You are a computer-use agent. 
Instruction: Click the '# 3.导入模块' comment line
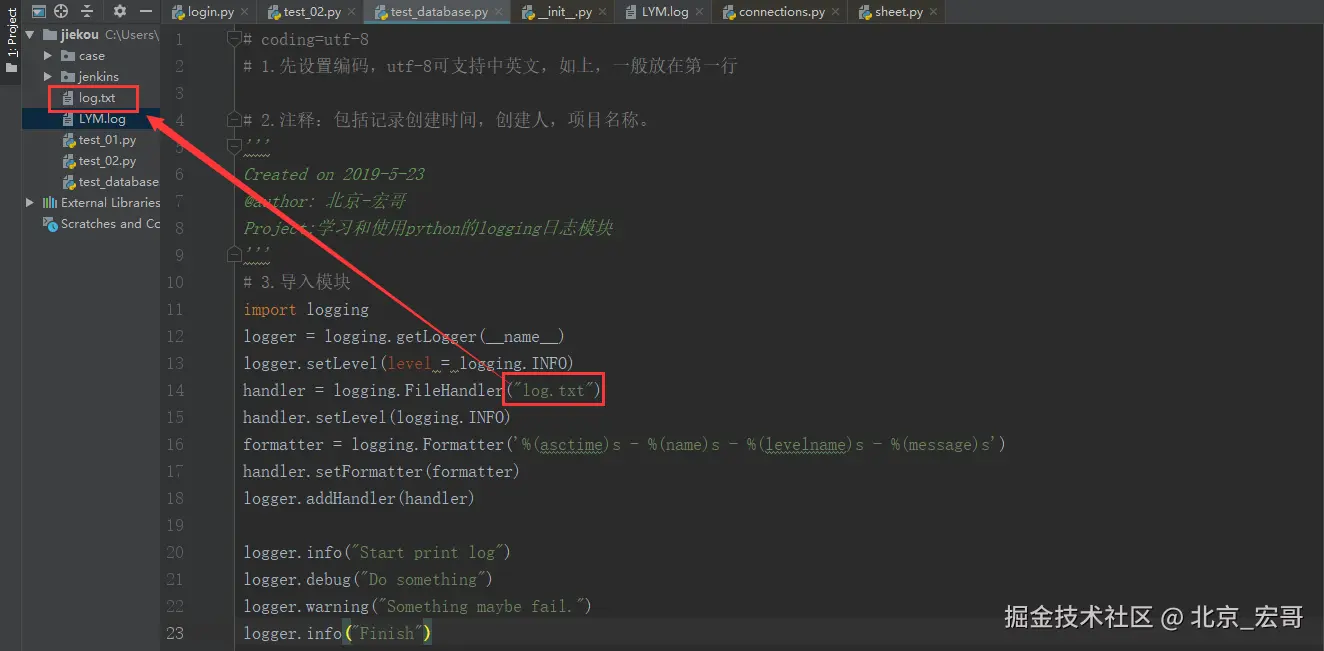pos(297,282)
